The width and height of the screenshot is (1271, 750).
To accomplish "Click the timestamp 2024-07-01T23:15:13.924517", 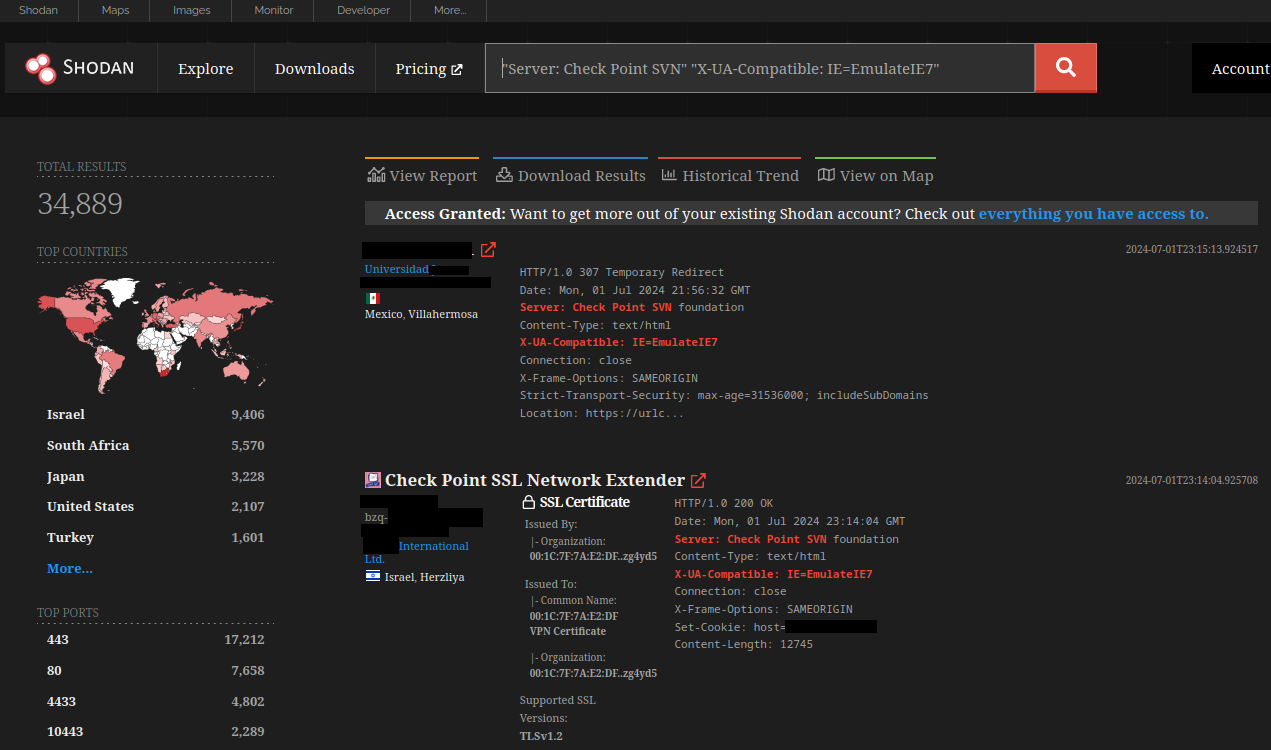I will tap(1192, 249).
